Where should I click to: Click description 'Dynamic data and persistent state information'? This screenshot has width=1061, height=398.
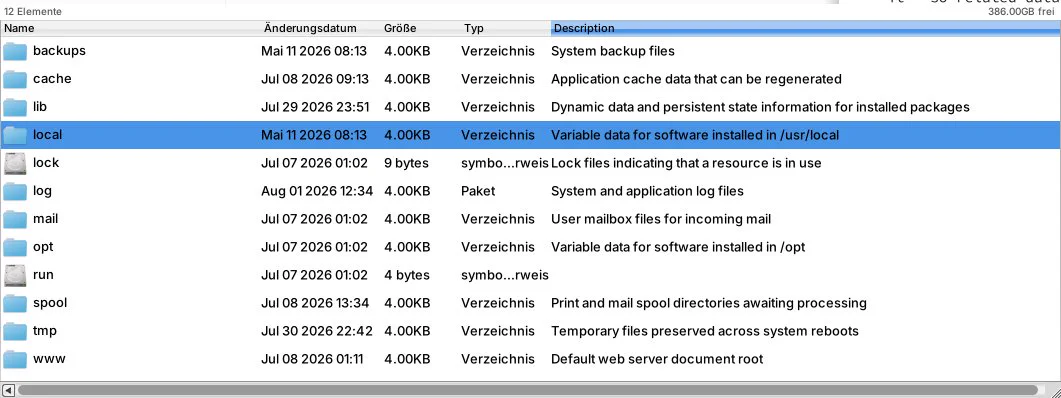[x=760, y=107]
